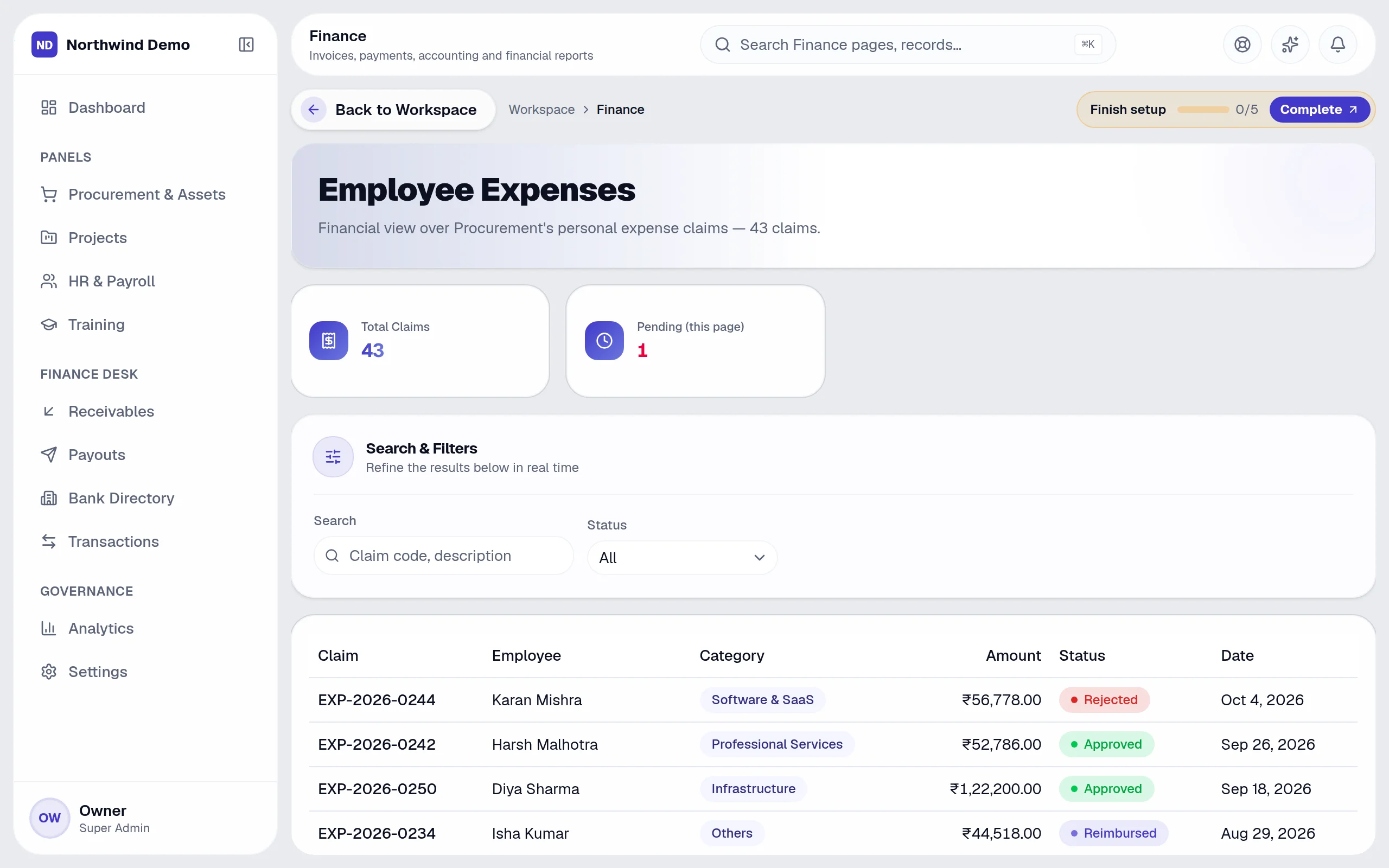
Task: Click the Settings gear icon
Action: pyautogui.click(x=49, y=672)
